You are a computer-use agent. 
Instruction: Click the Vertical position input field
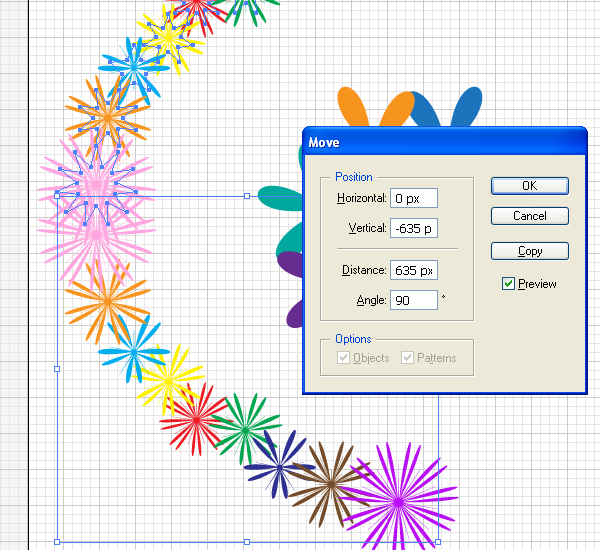(x=414, y=228)
